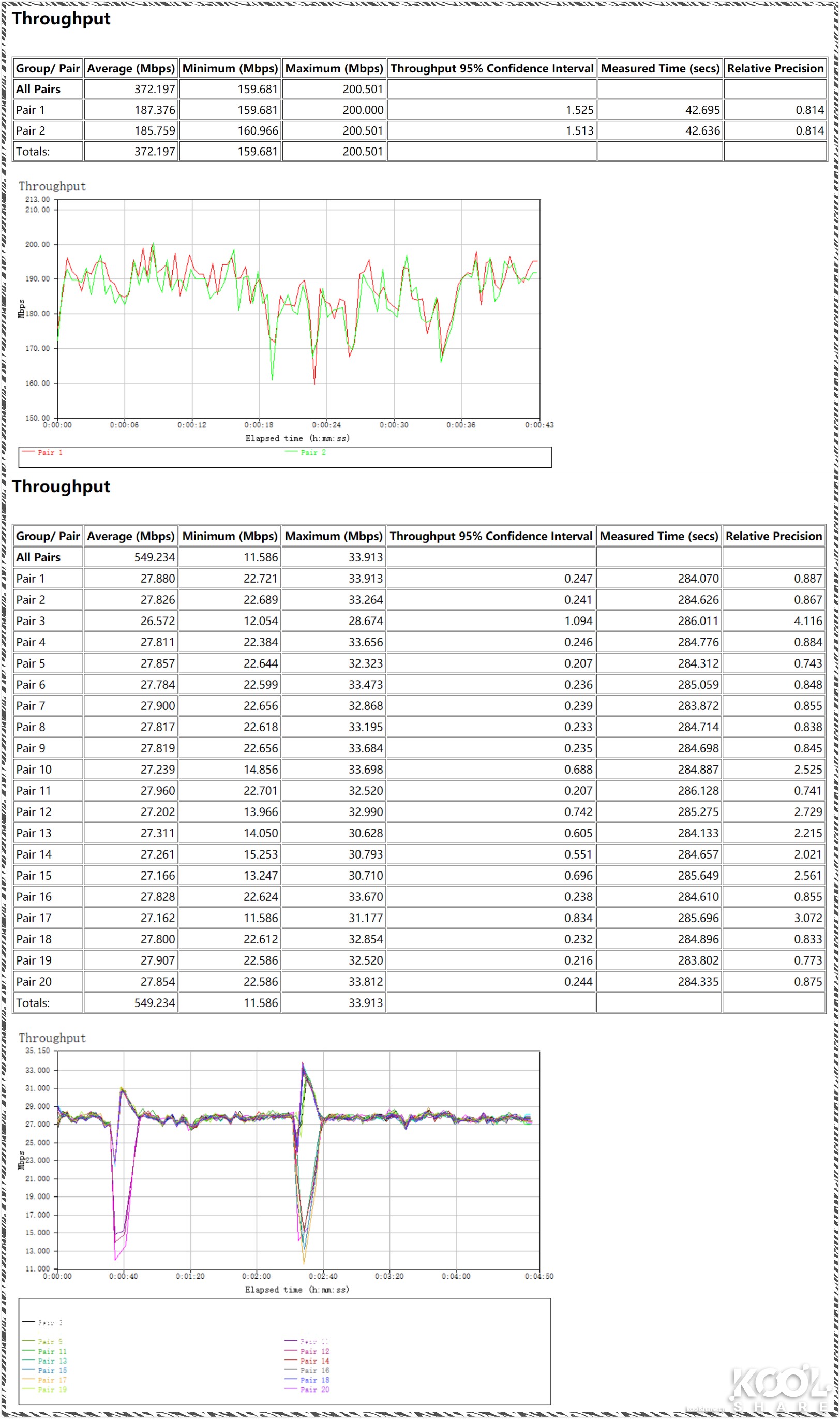
Task: Click the 283.802 measured time cell
Action: (x=659, y=961)
